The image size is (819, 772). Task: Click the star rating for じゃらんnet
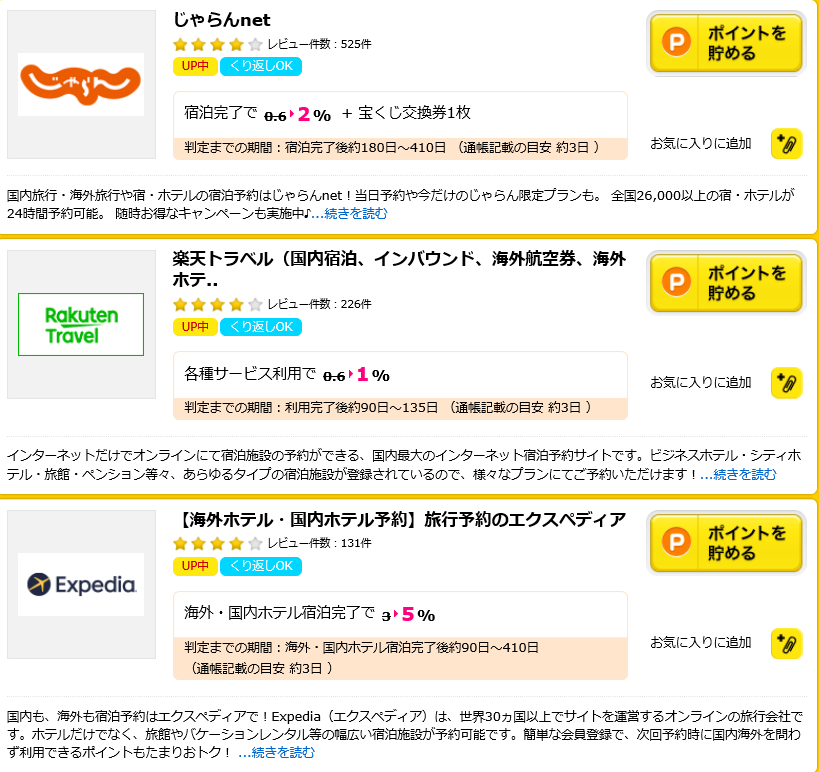(217, 44)
